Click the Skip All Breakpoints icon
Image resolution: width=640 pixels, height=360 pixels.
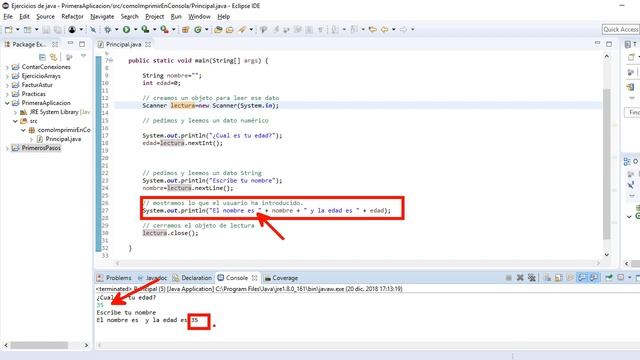pos(93,29)
